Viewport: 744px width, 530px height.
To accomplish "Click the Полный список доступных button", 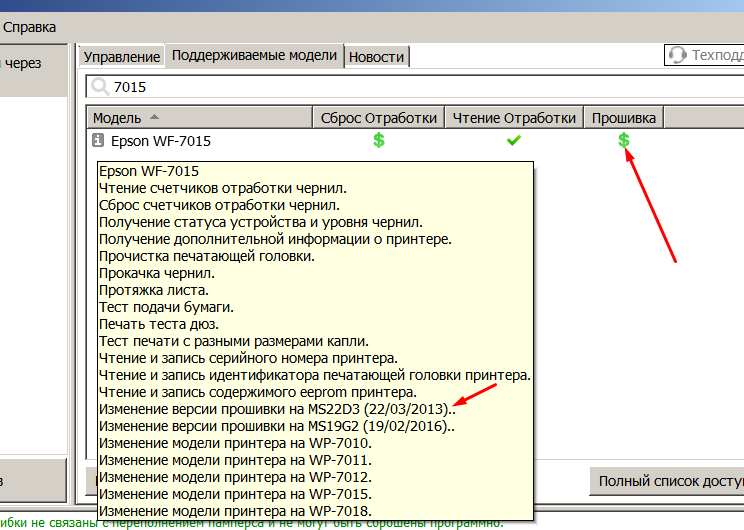I will [667, 481].
